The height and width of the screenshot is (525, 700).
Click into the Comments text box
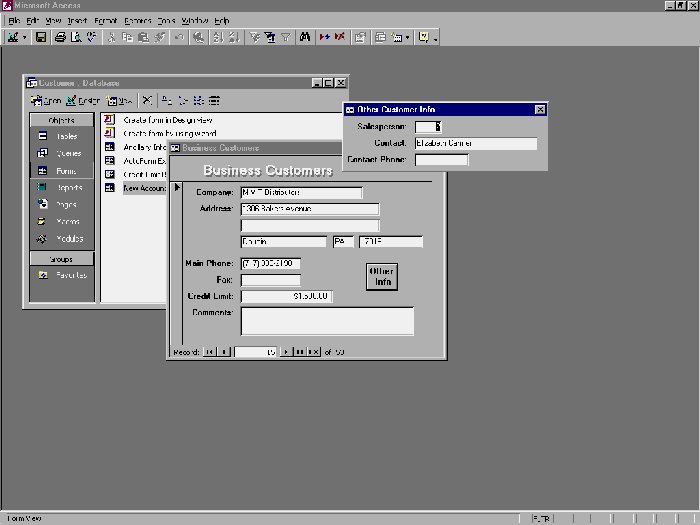(327, 320)
